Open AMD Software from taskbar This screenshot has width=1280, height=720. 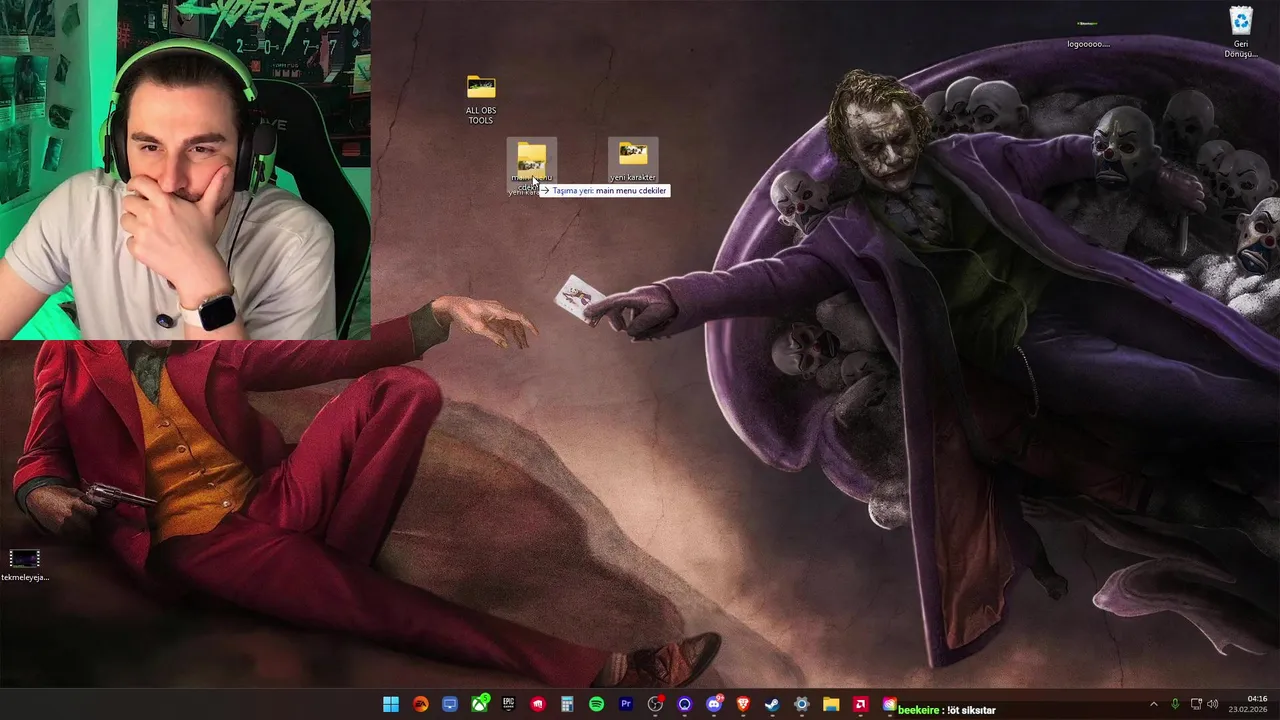pos(860,704)
